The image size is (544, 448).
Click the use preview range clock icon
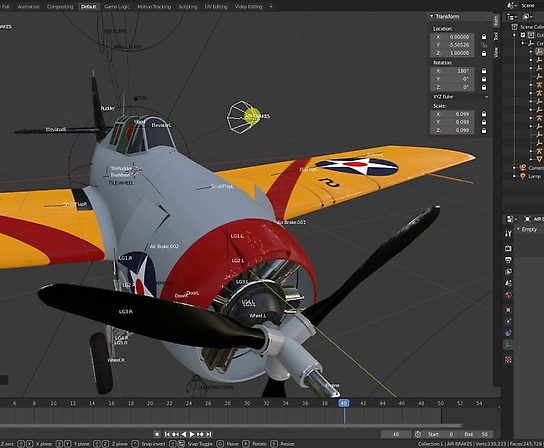click(418, 434)
